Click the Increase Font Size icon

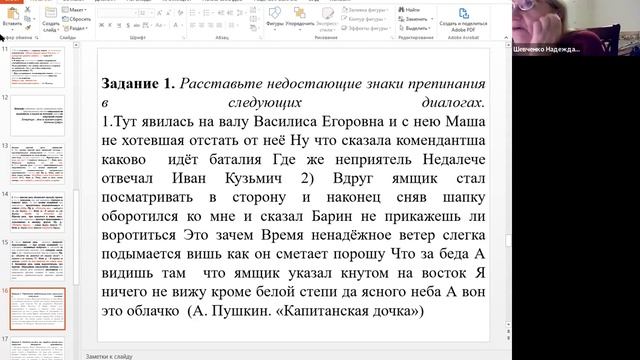[160, 13]
